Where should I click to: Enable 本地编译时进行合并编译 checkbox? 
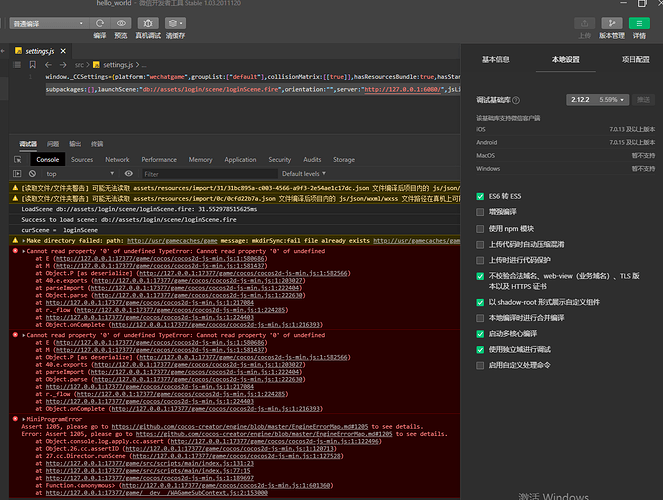(x=480, y=318)
